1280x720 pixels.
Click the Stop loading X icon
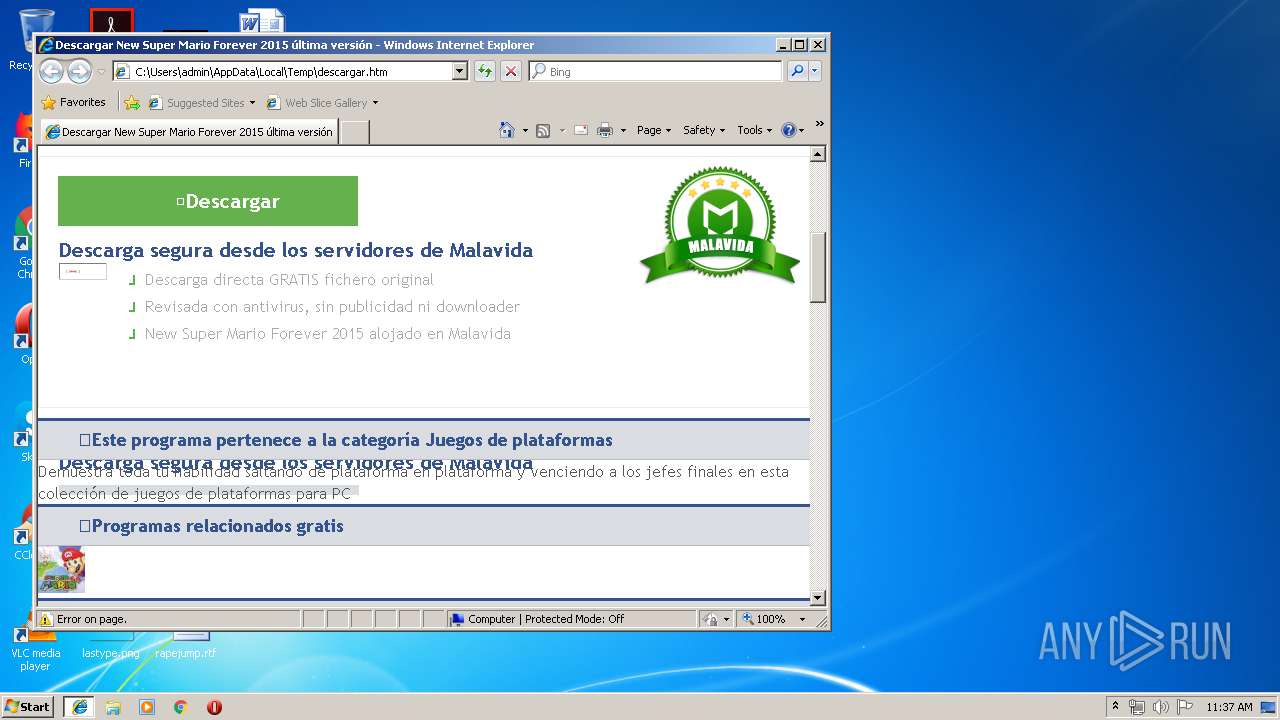511,72
